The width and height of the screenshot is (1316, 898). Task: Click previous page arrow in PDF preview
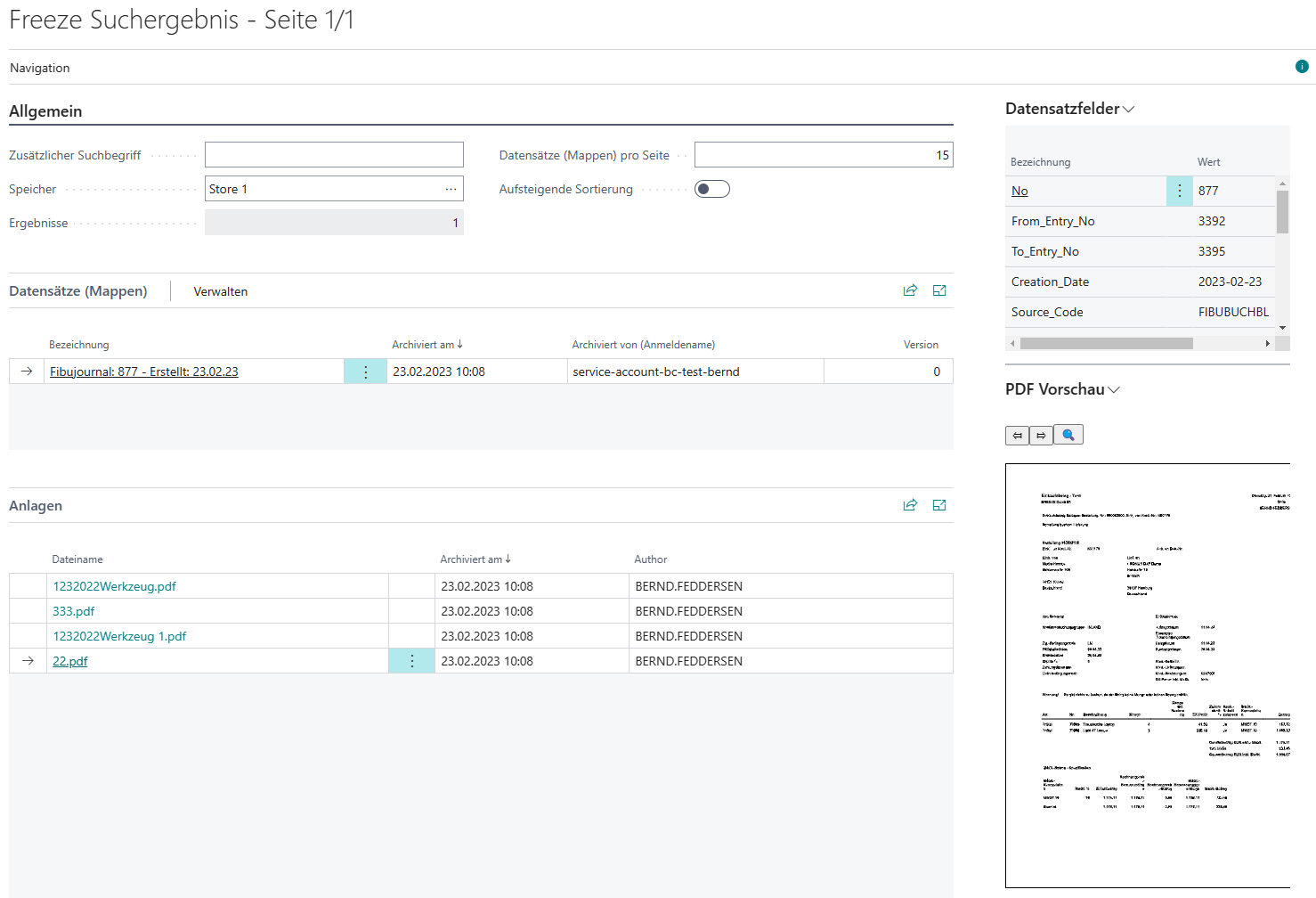pos(1017,436)
